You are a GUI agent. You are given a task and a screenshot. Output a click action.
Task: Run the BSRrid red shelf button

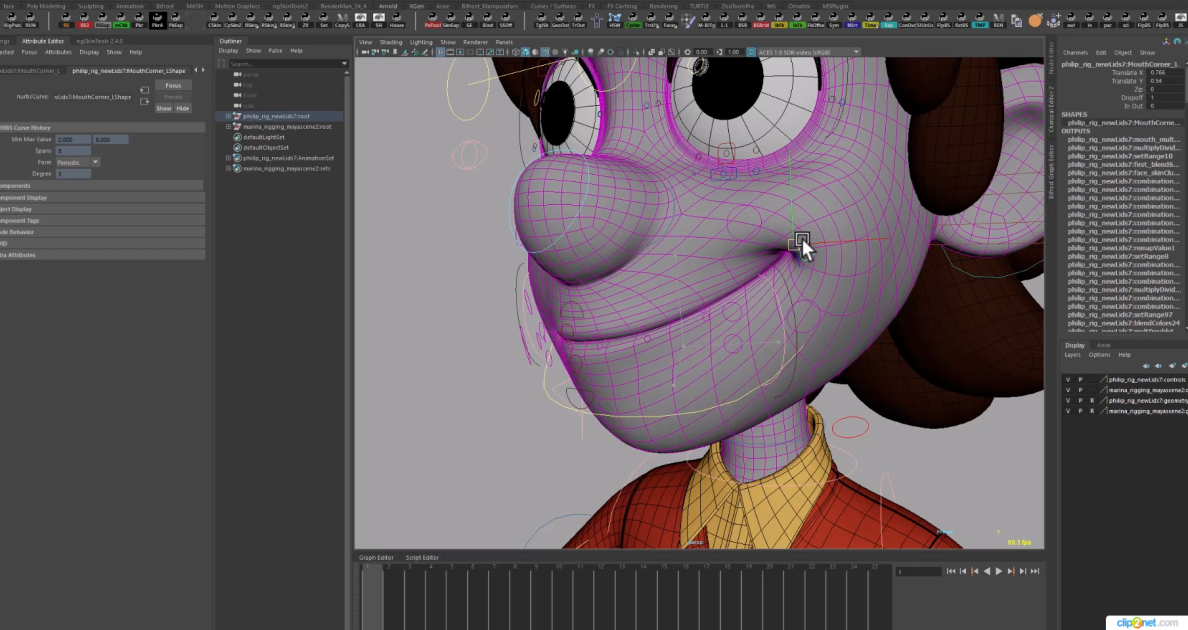(761, 20)
